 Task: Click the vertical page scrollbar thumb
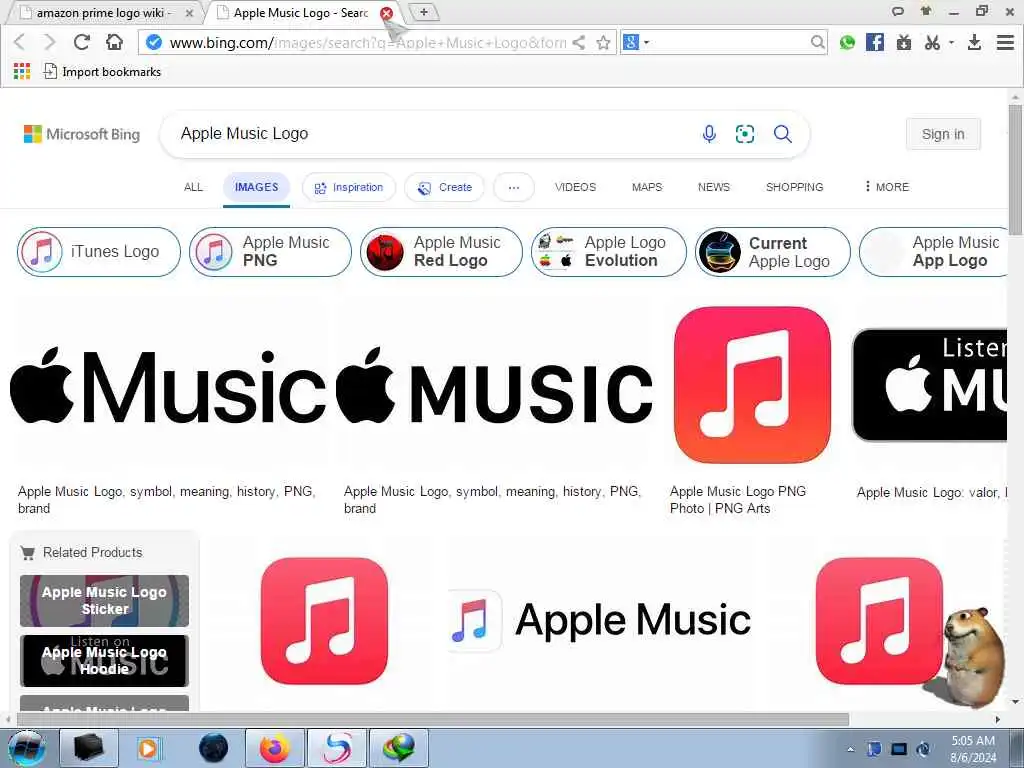pos(1015,170)
